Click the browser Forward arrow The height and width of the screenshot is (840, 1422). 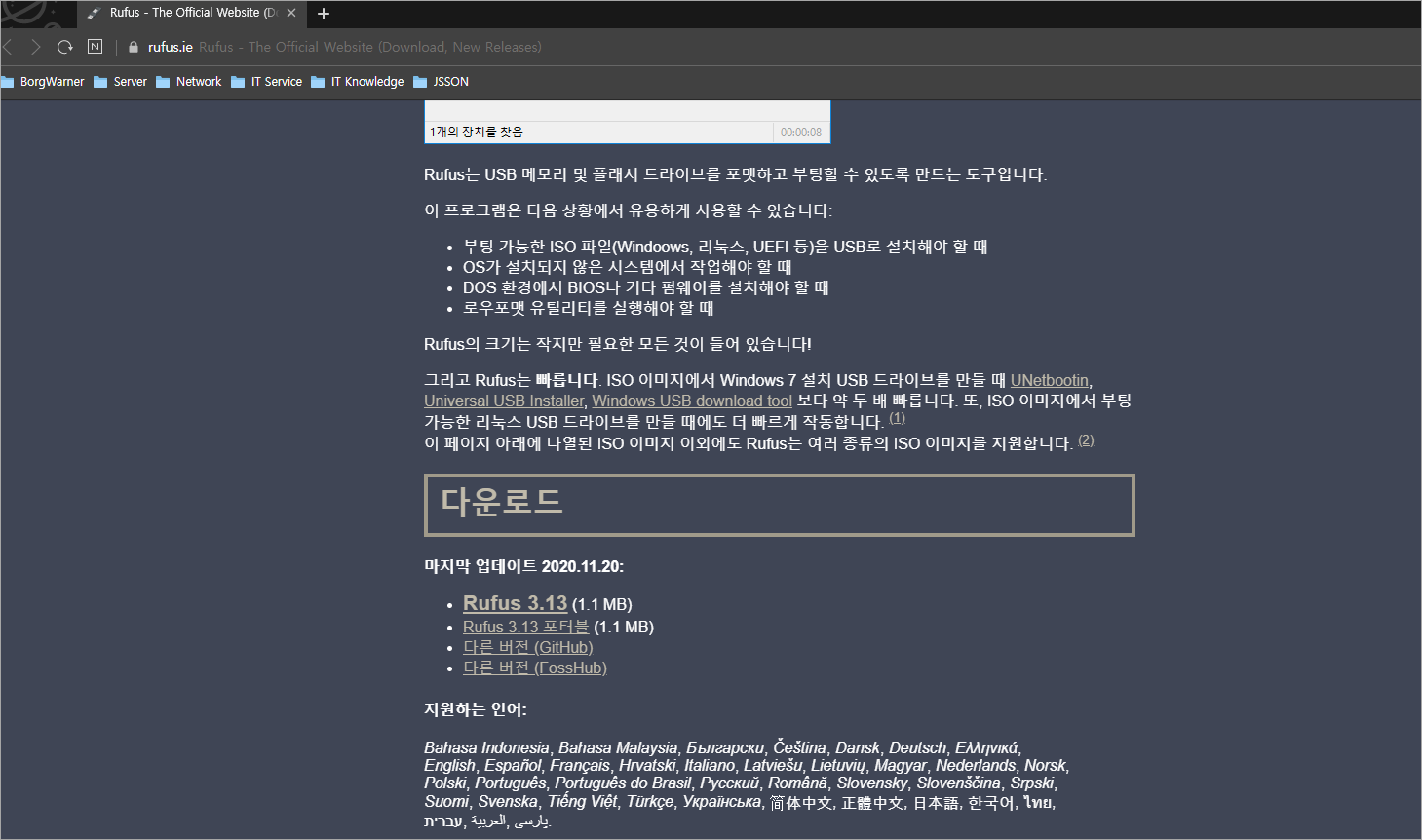pos(36,47)
